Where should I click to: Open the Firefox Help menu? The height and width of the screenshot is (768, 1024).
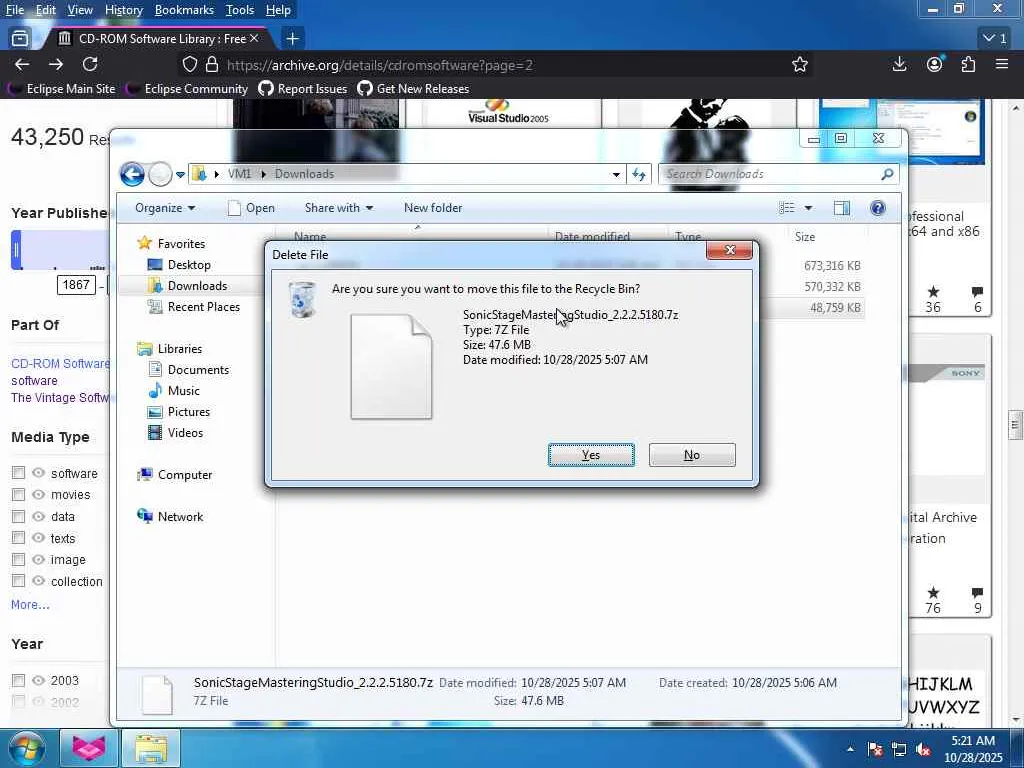(278, 10)
